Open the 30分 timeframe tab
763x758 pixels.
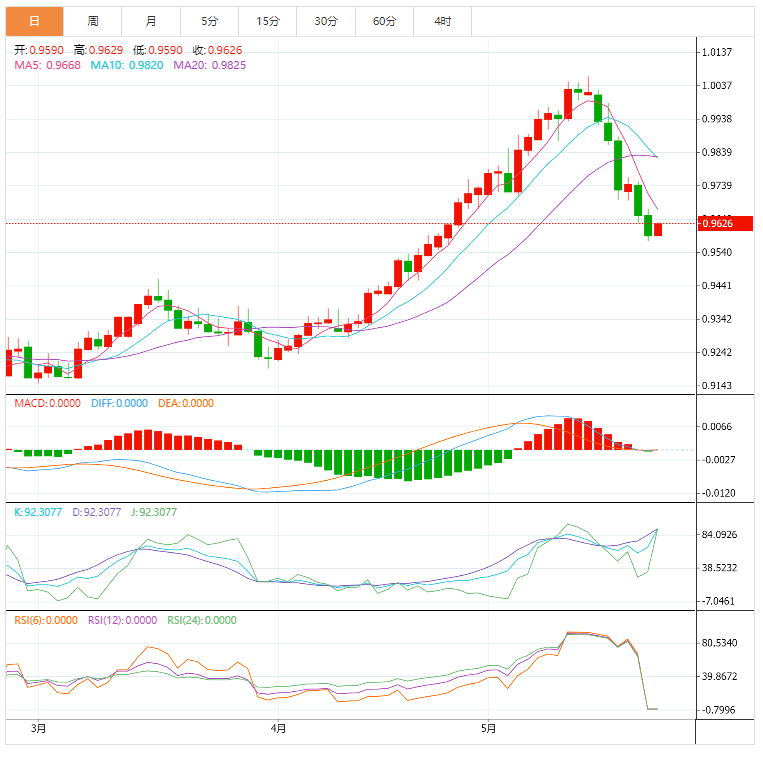click(x=326, y=21)
